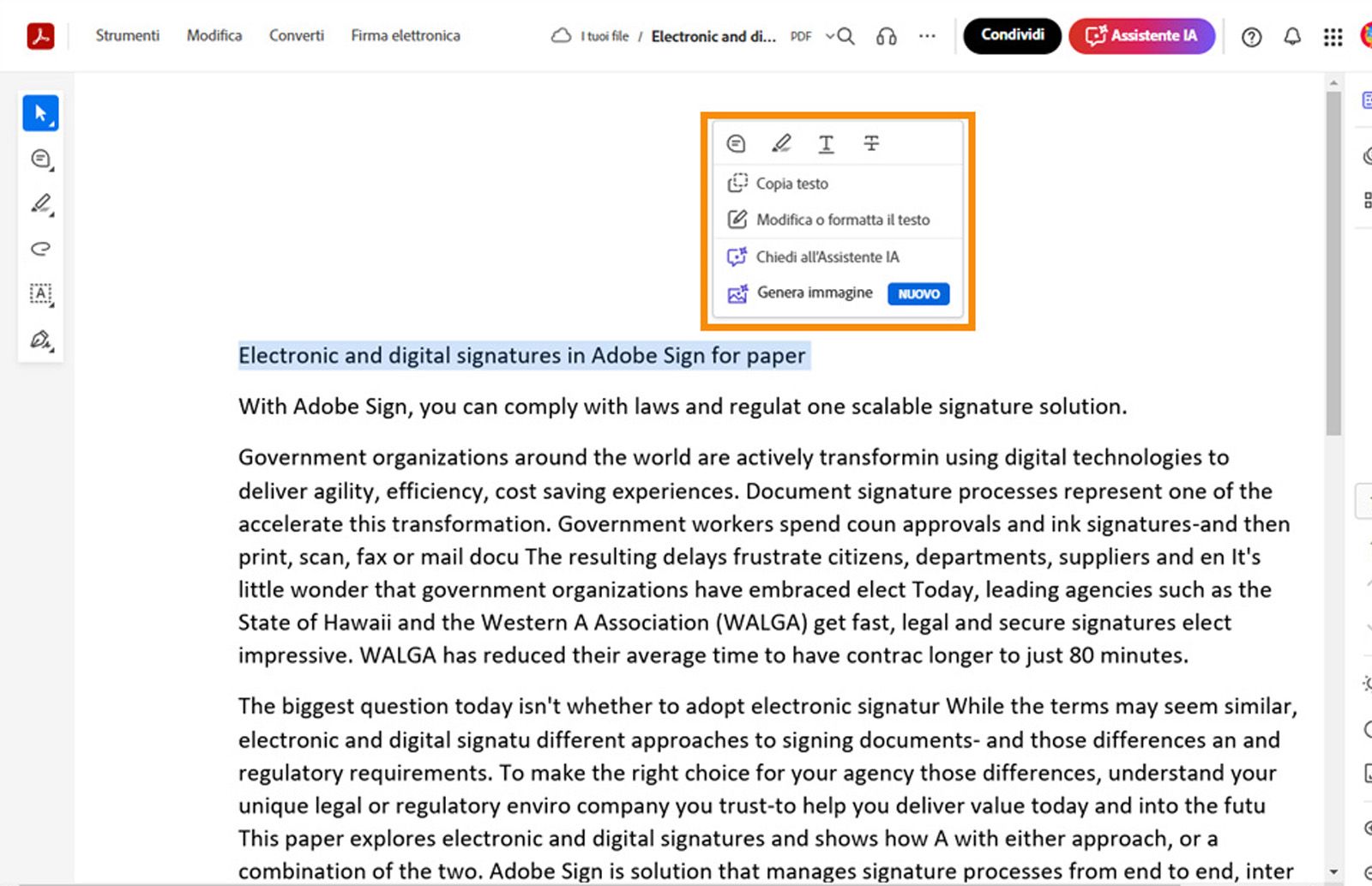The image size is (1372, 886).
Task: Open the signature tool at sidebar bottom
Action: point(39,340)
